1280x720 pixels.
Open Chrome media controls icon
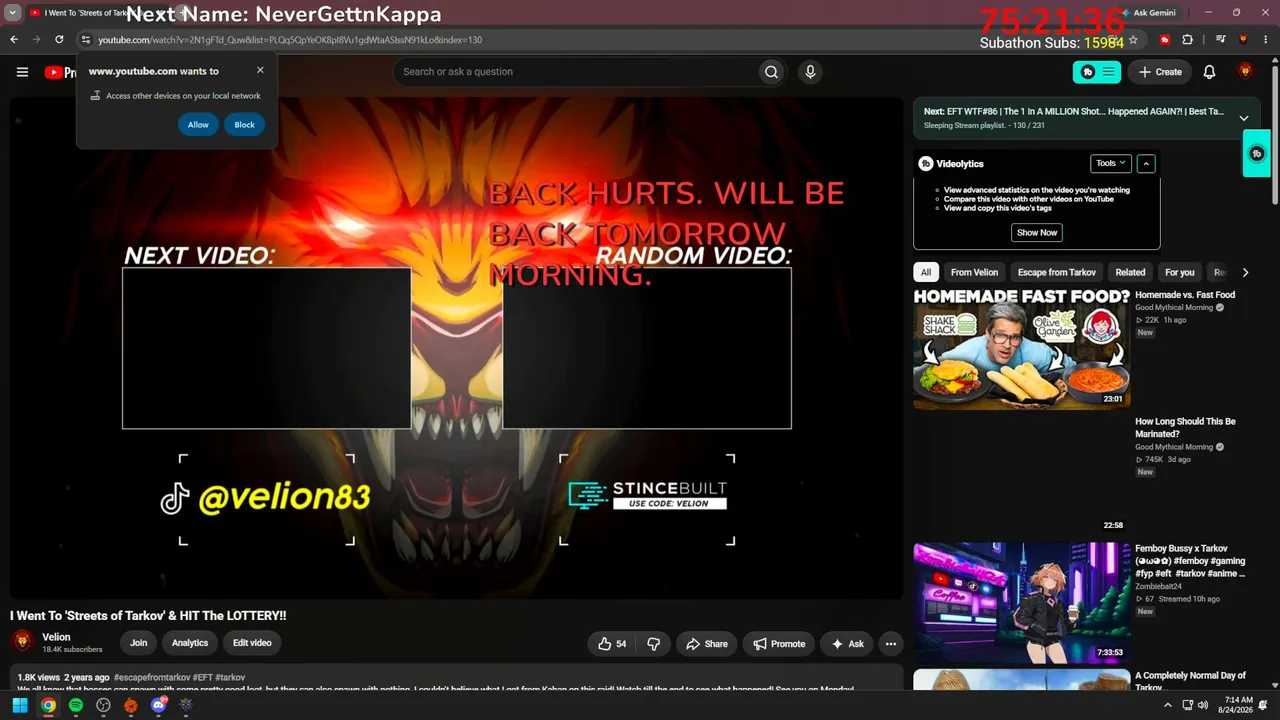pyautogui.click(x=1221, y=40)
